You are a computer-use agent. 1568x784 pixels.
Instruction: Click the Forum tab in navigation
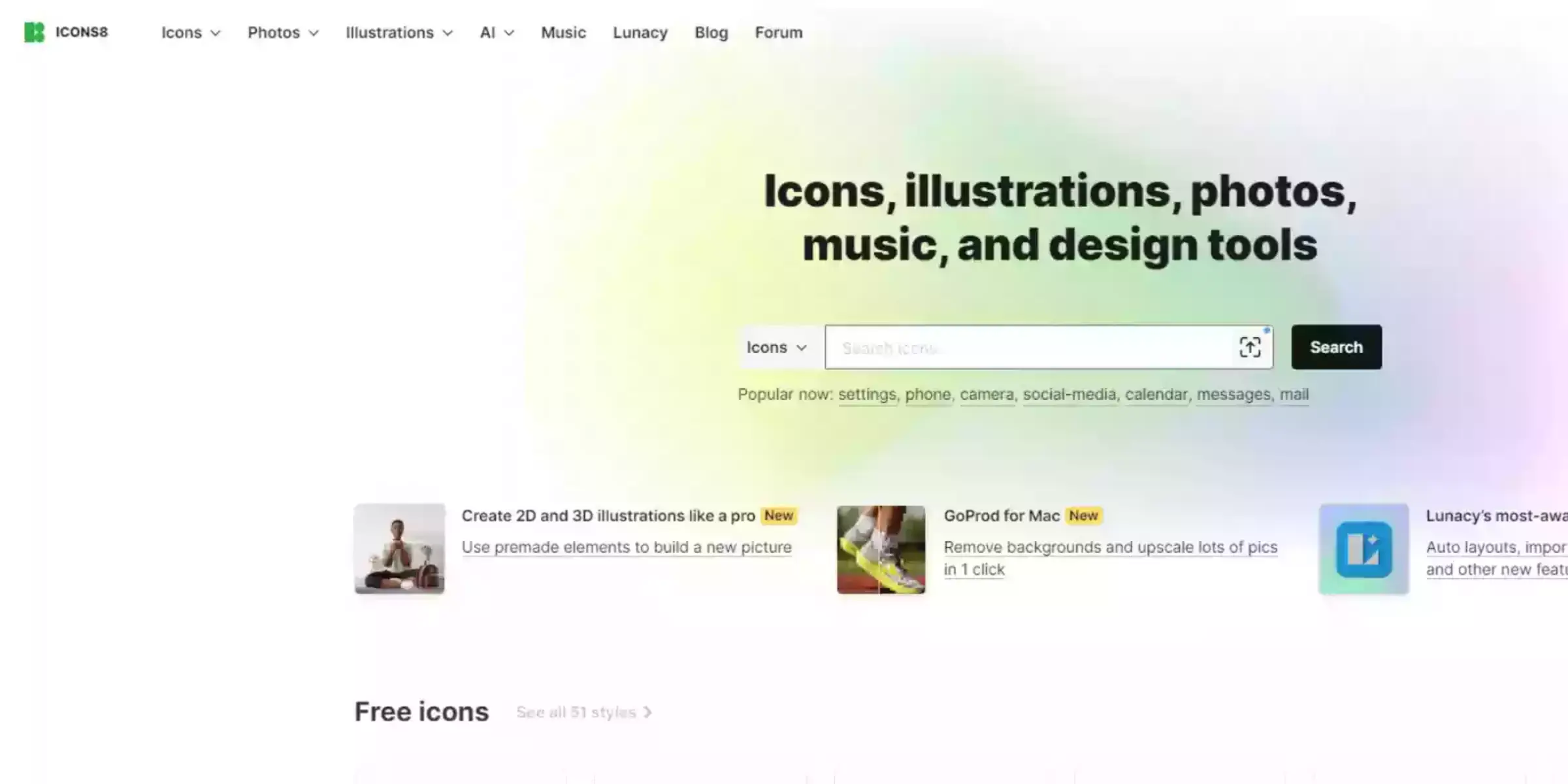pos(779,32)
